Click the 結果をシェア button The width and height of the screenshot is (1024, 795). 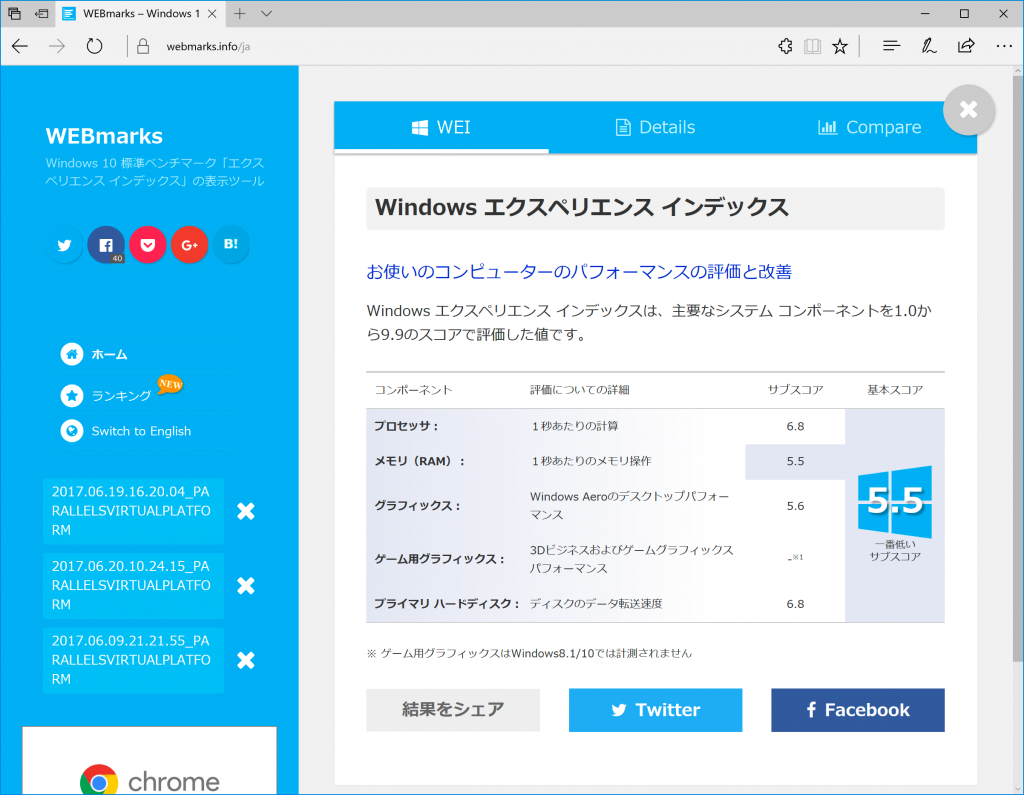453,710
